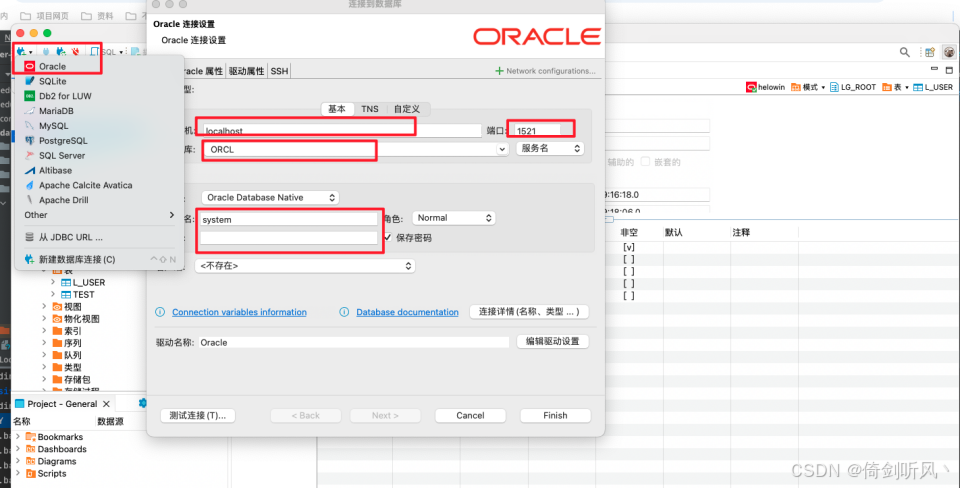The width and height of the screenshot is (960, 488).
Task: Click the 连接详情 (名称、类型...) button
Action: tap(529, 312)
